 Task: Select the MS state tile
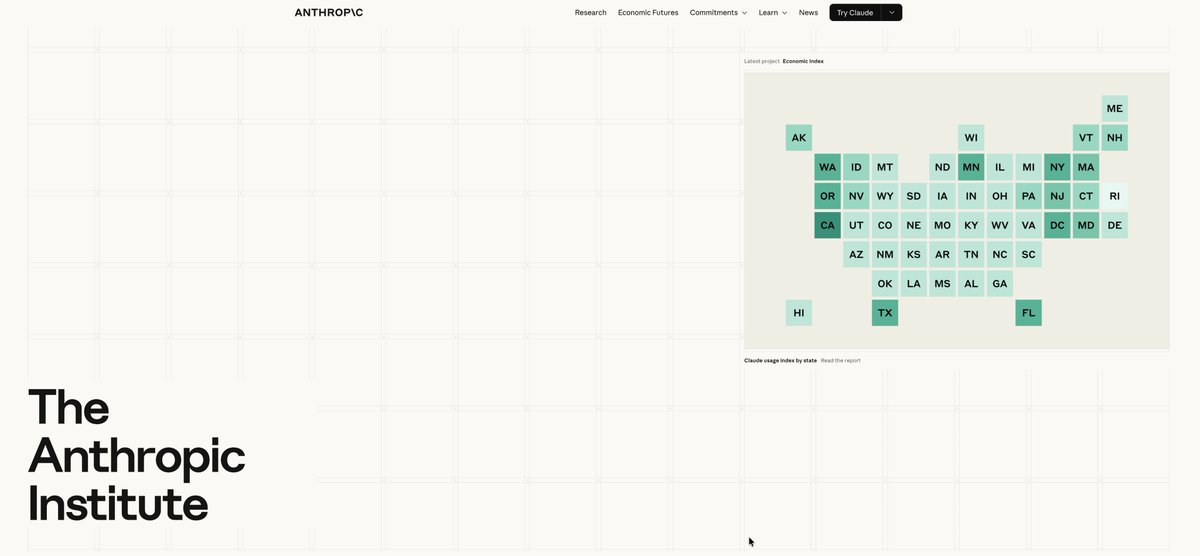pyautogui.click(x=942, y=283)
